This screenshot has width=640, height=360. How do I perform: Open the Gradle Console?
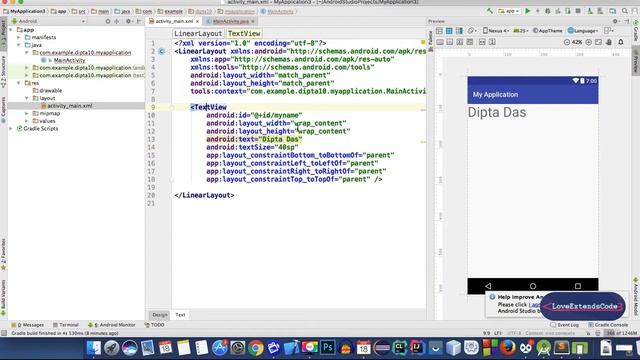click(x=608, y=325)
